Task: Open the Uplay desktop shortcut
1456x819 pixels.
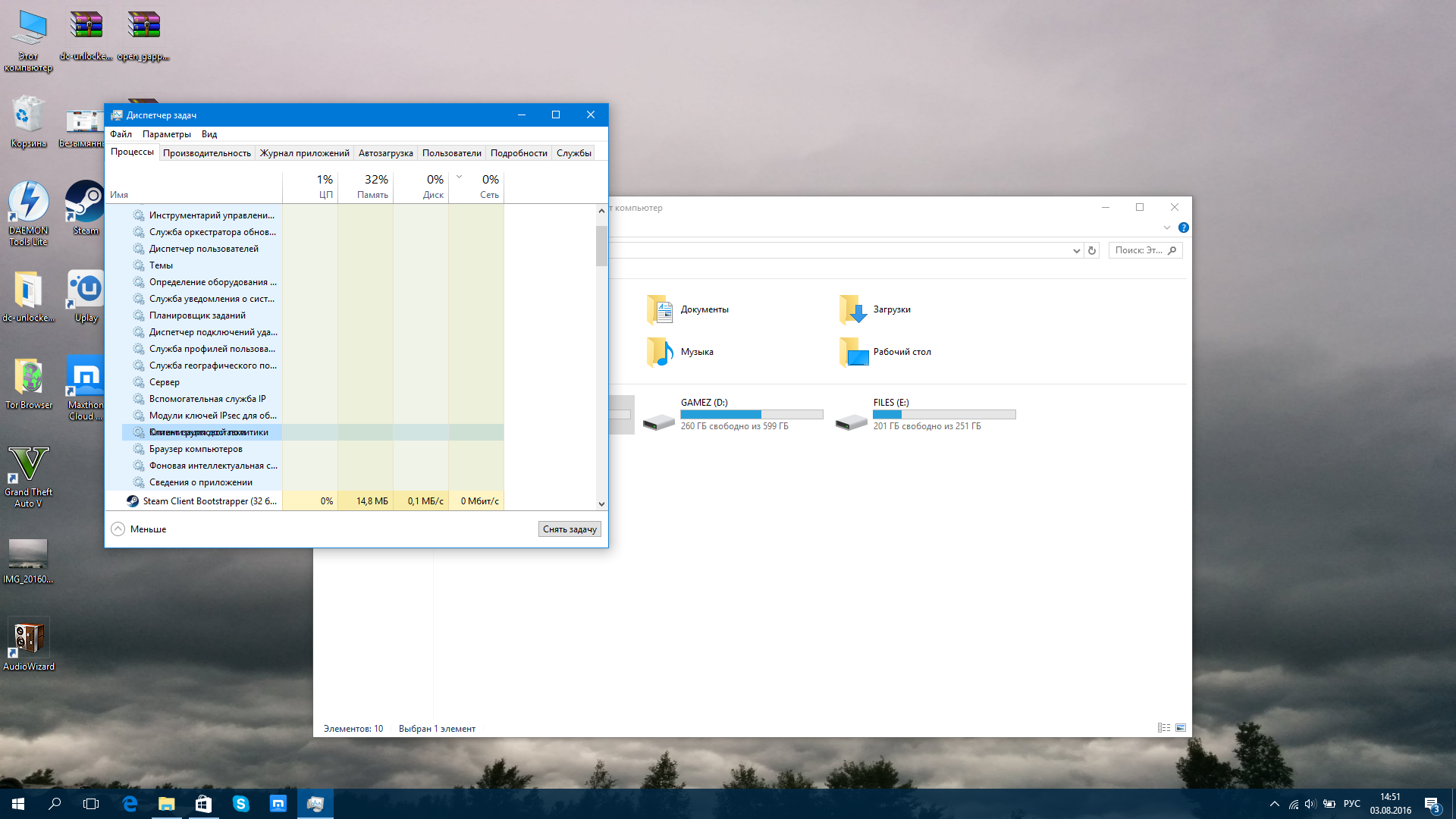Action: click(85, 290)
